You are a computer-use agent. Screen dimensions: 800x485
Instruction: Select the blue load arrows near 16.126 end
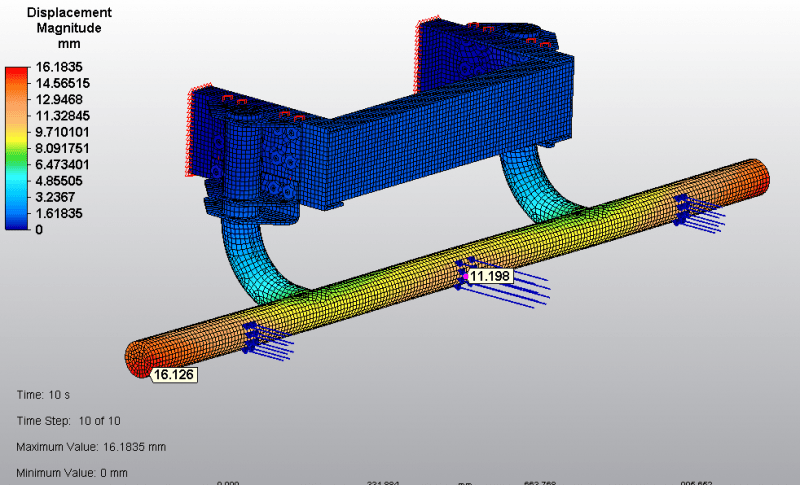coord(268,341)
